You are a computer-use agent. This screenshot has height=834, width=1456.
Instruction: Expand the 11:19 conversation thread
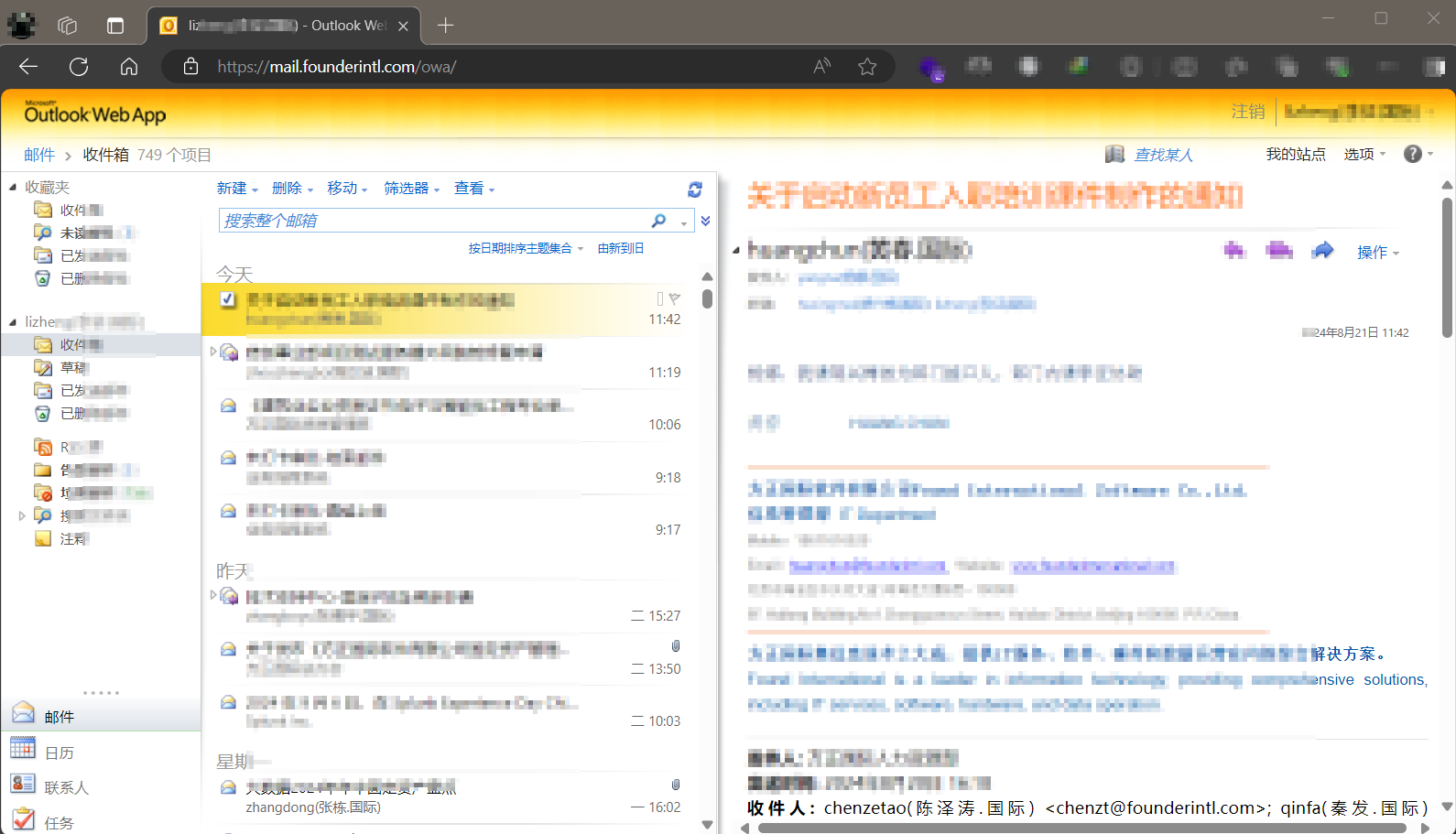click(x=213, y=351)
